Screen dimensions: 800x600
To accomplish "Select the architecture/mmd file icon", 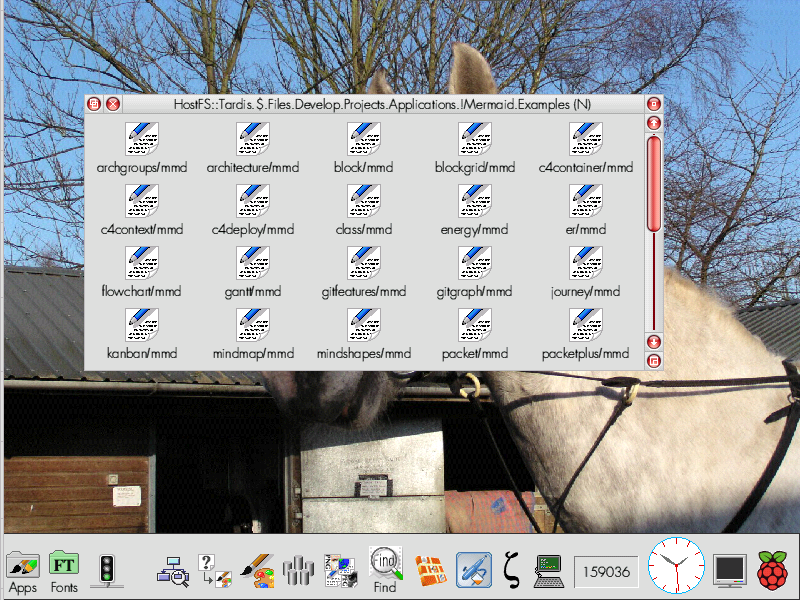I will pos(253,139).
